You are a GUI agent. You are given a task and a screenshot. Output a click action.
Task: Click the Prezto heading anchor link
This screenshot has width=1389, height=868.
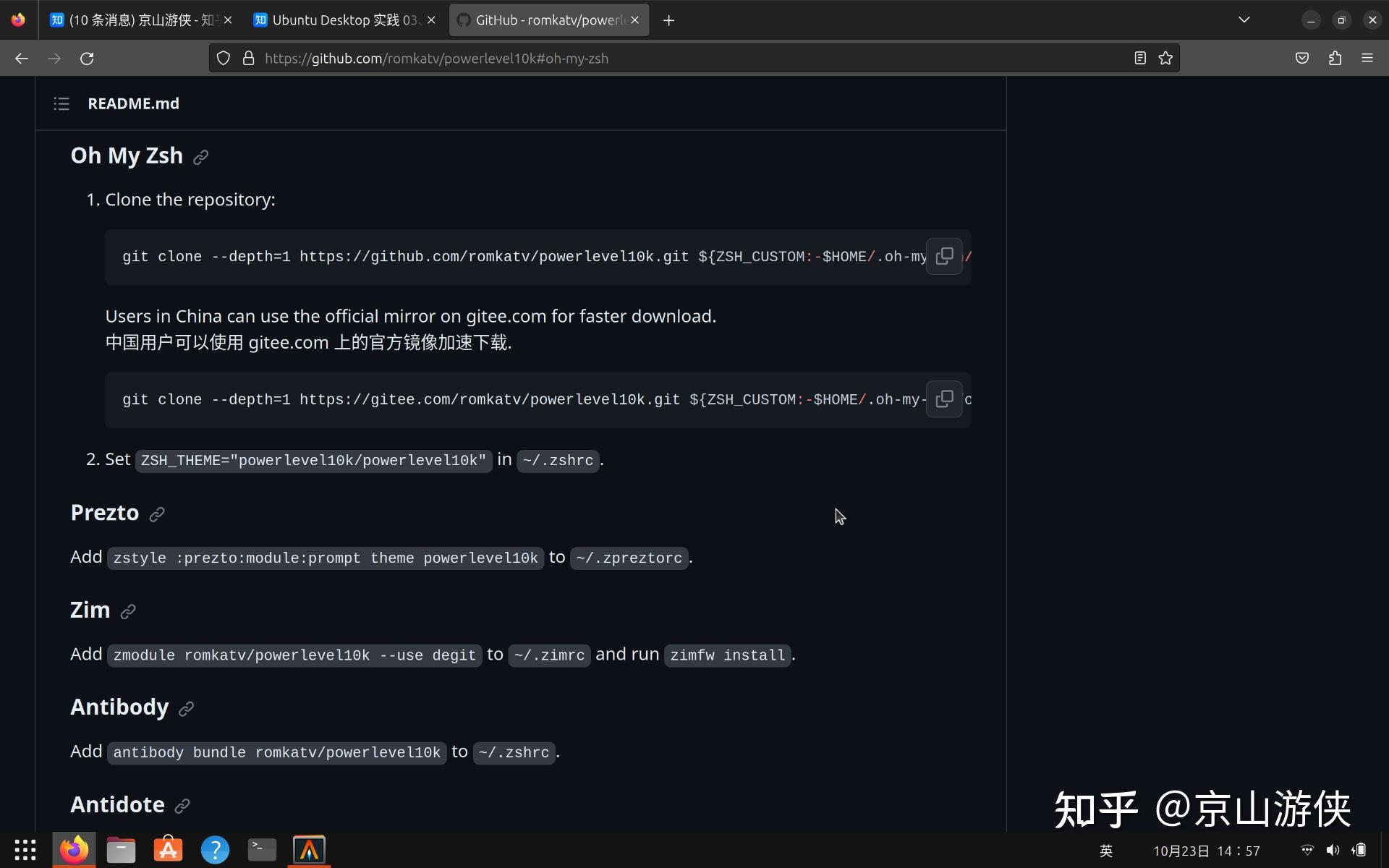[x=157, y=514]
